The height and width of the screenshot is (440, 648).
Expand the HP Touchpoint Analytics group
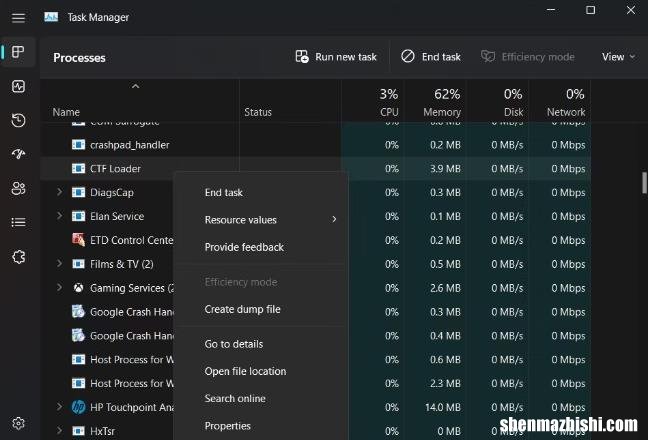(x=60, y=407)
